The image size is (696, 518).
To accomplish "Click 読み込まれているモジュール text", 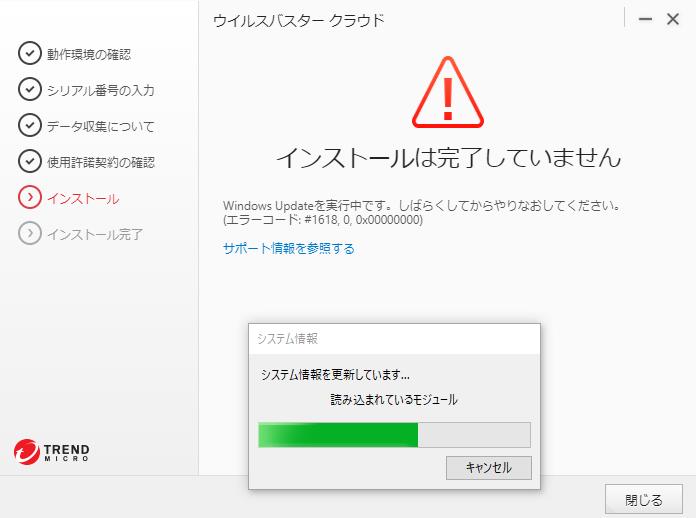I will [x=394, y=399].
